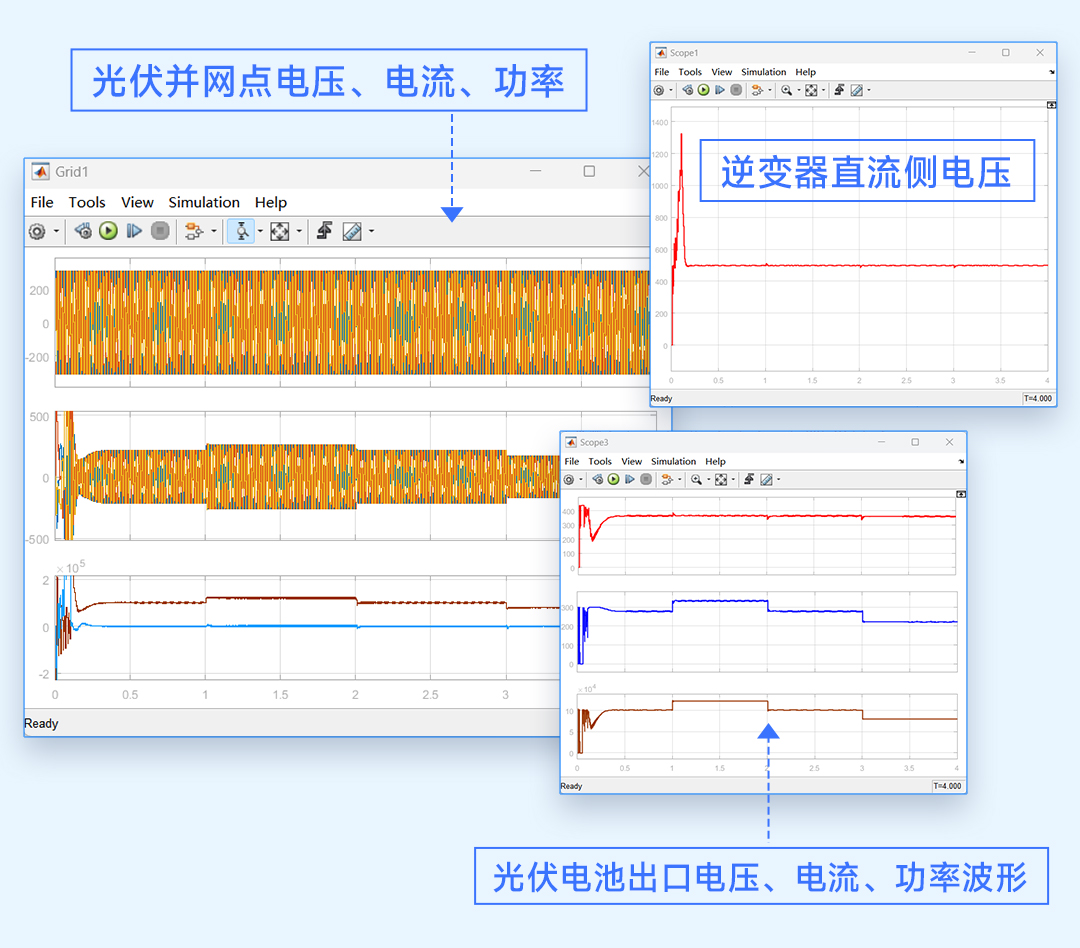Viewport: 1080px width, 948px height.
Task: Click highlight block icon in Scope3 toolbar
Action: (667, 480)
